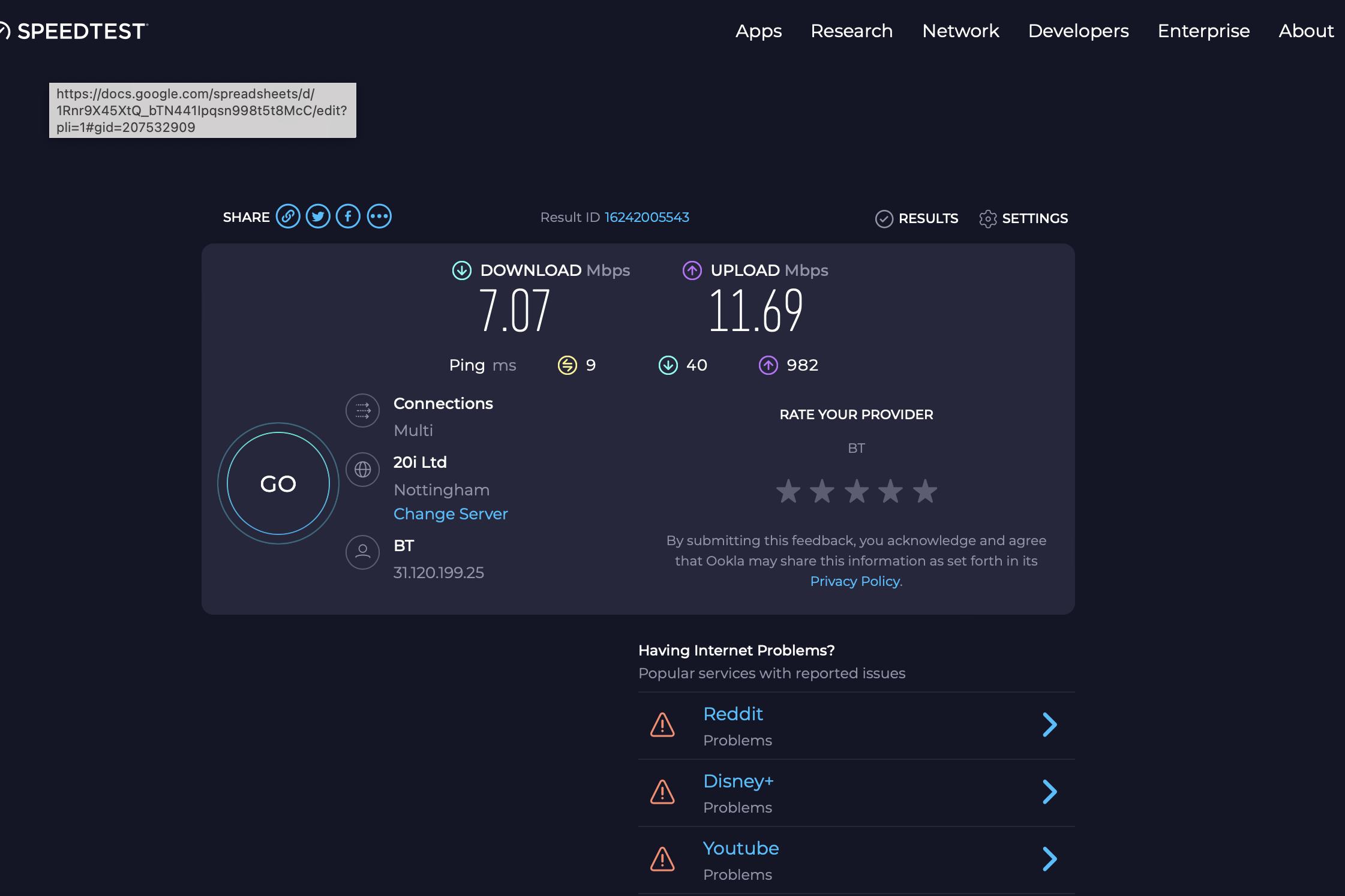Rate the provider three stars

coord(857,491)
